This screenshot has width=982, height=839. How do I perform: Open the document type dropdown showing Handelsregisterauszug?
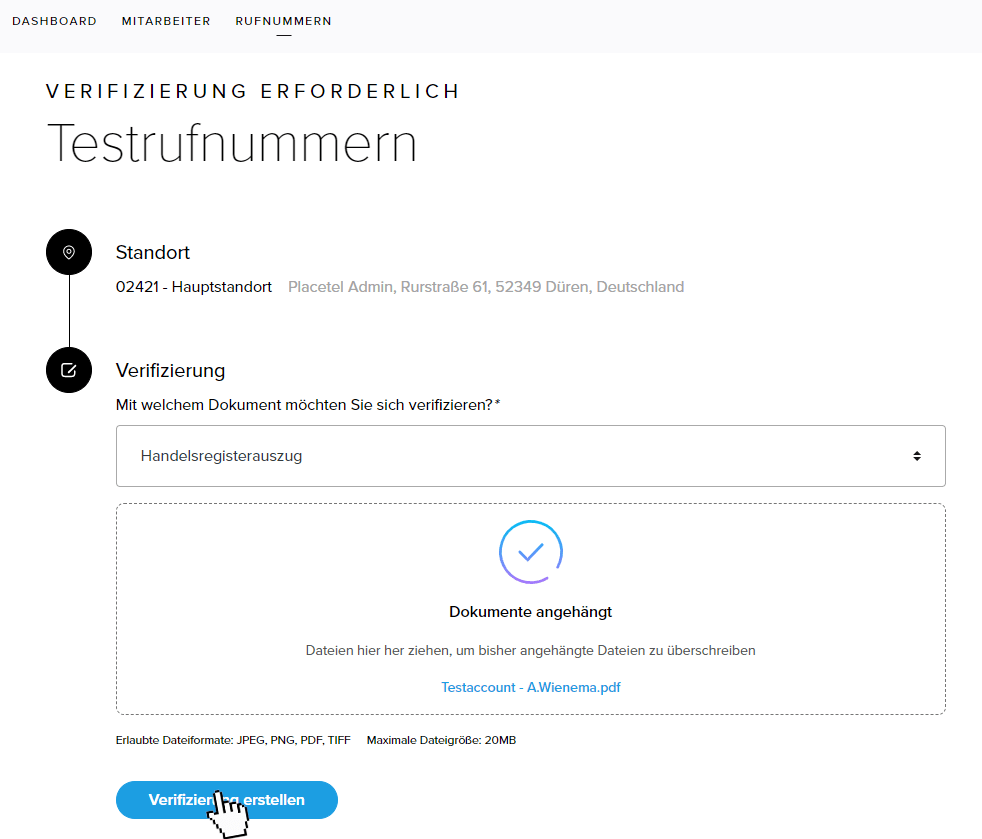pyautogui.click(x=530, y=455)
